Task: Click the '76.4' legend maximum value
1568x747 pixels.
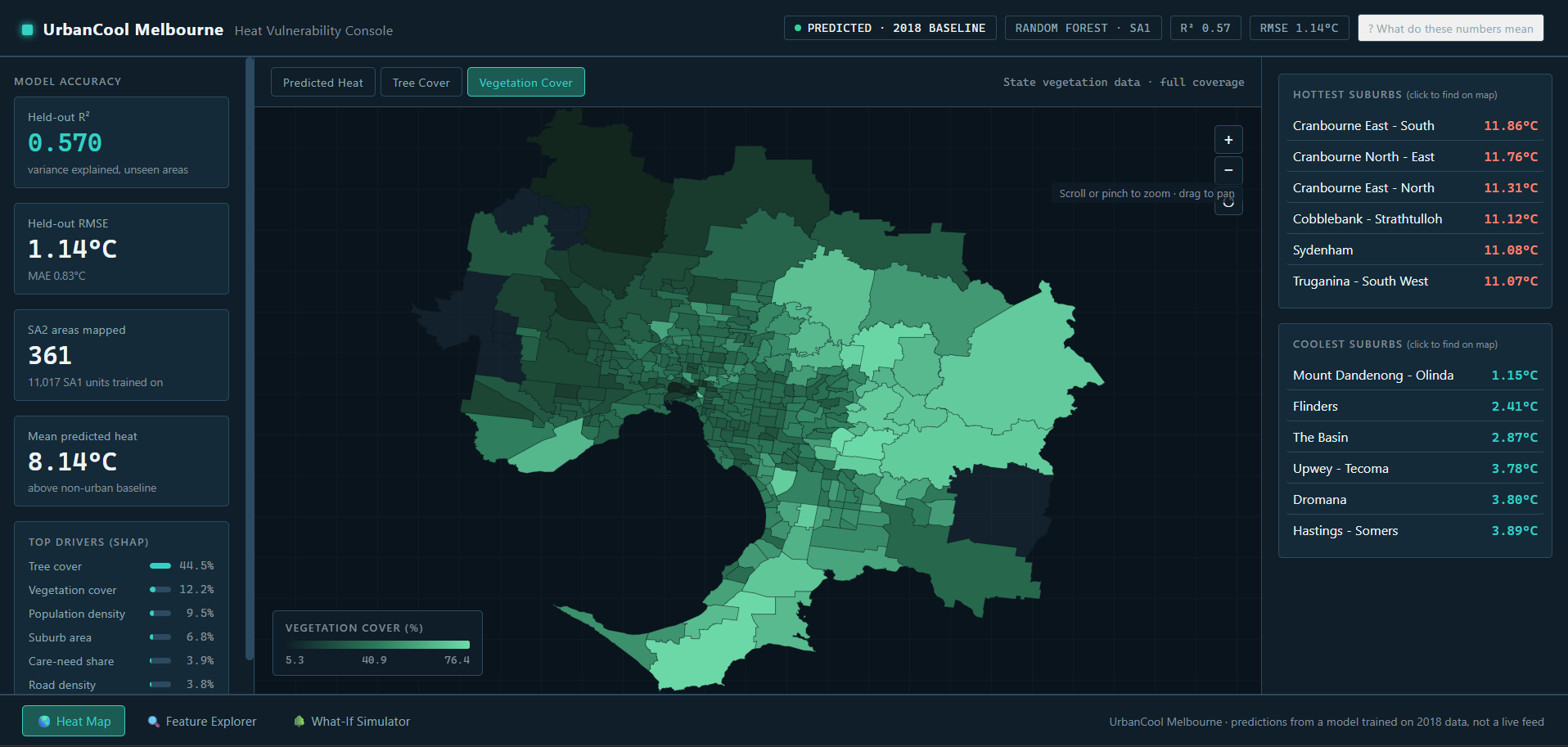Action: pyautogui.click(x=457, y=660)
